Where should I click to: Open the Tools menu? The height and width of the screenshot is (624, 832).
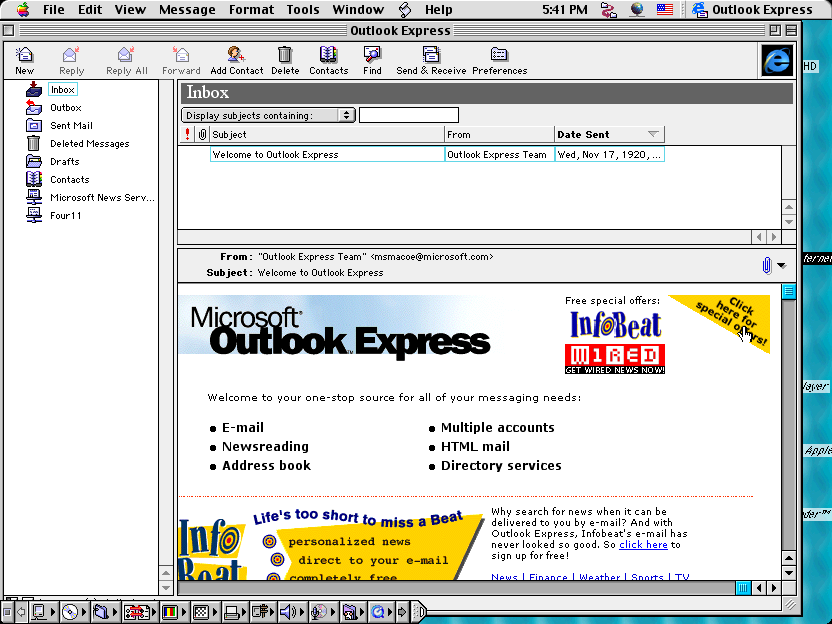[x=303, y=10]
